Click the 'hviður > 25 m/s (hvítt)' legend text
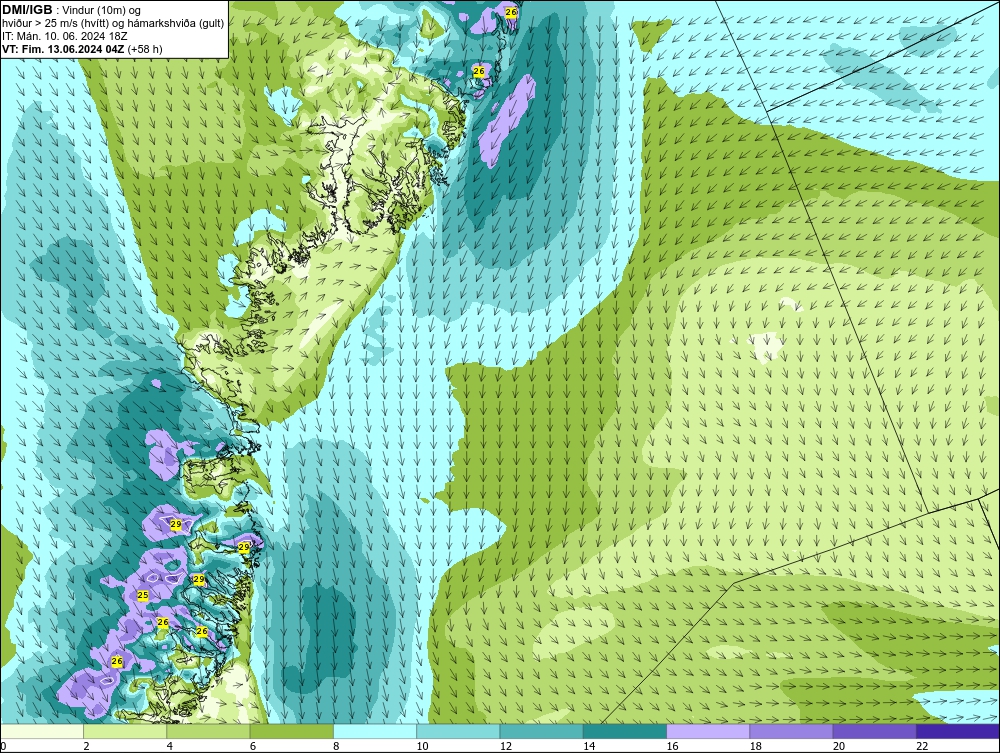Image resolution: width=1000 pixels, height=753 pixels. pos(57,24)
